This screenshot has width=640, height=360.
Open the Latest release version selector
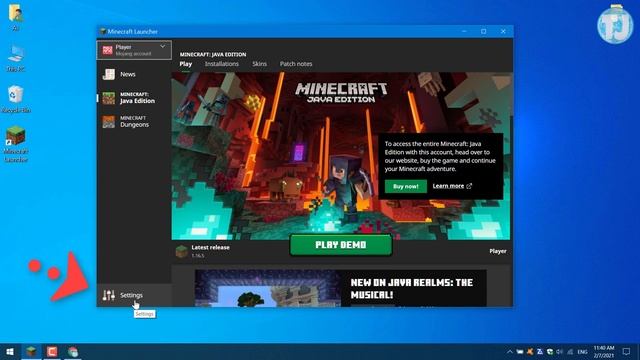[x=203, y=251]
